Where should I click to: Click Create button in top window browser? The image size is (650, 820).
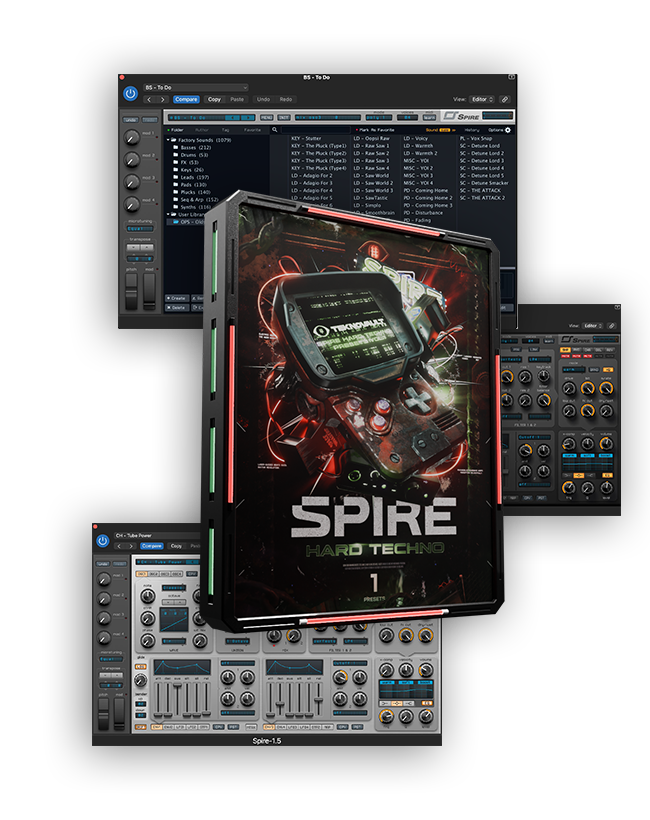pyautogui.click(x=176, y=298)
